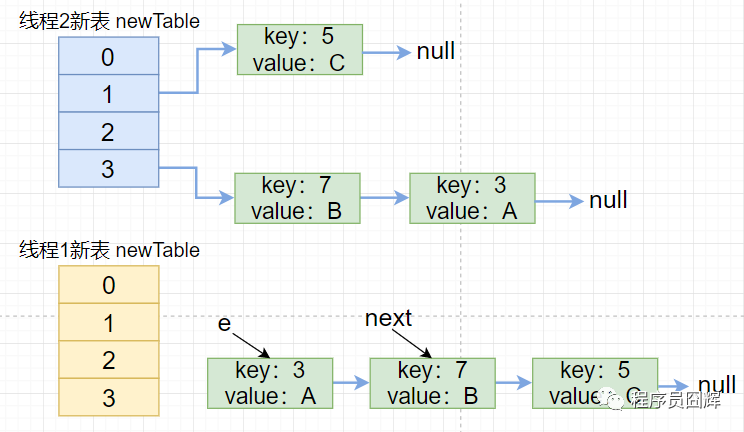The height and width of the screenshot is (432, 744).
Task: Click the "线程2新表 newTable" title
Action: tap(109, 21)
